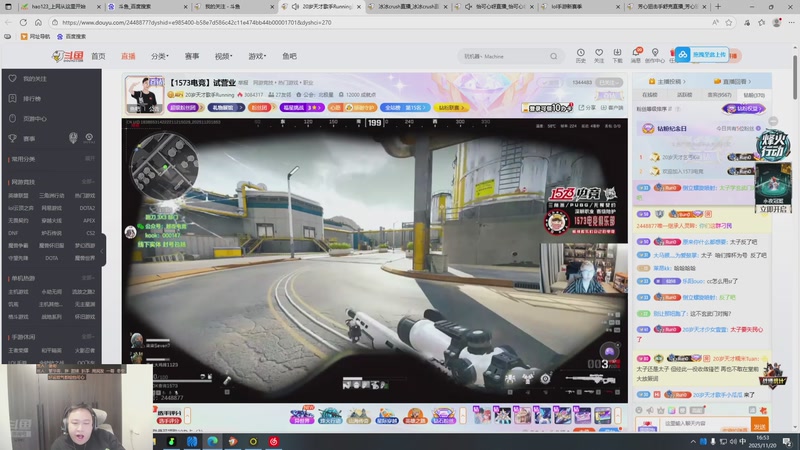Viewport: 800px width, 450px height.
Task: Expand the 游戏 games dropdown
Action: click(x=257, y=56)
